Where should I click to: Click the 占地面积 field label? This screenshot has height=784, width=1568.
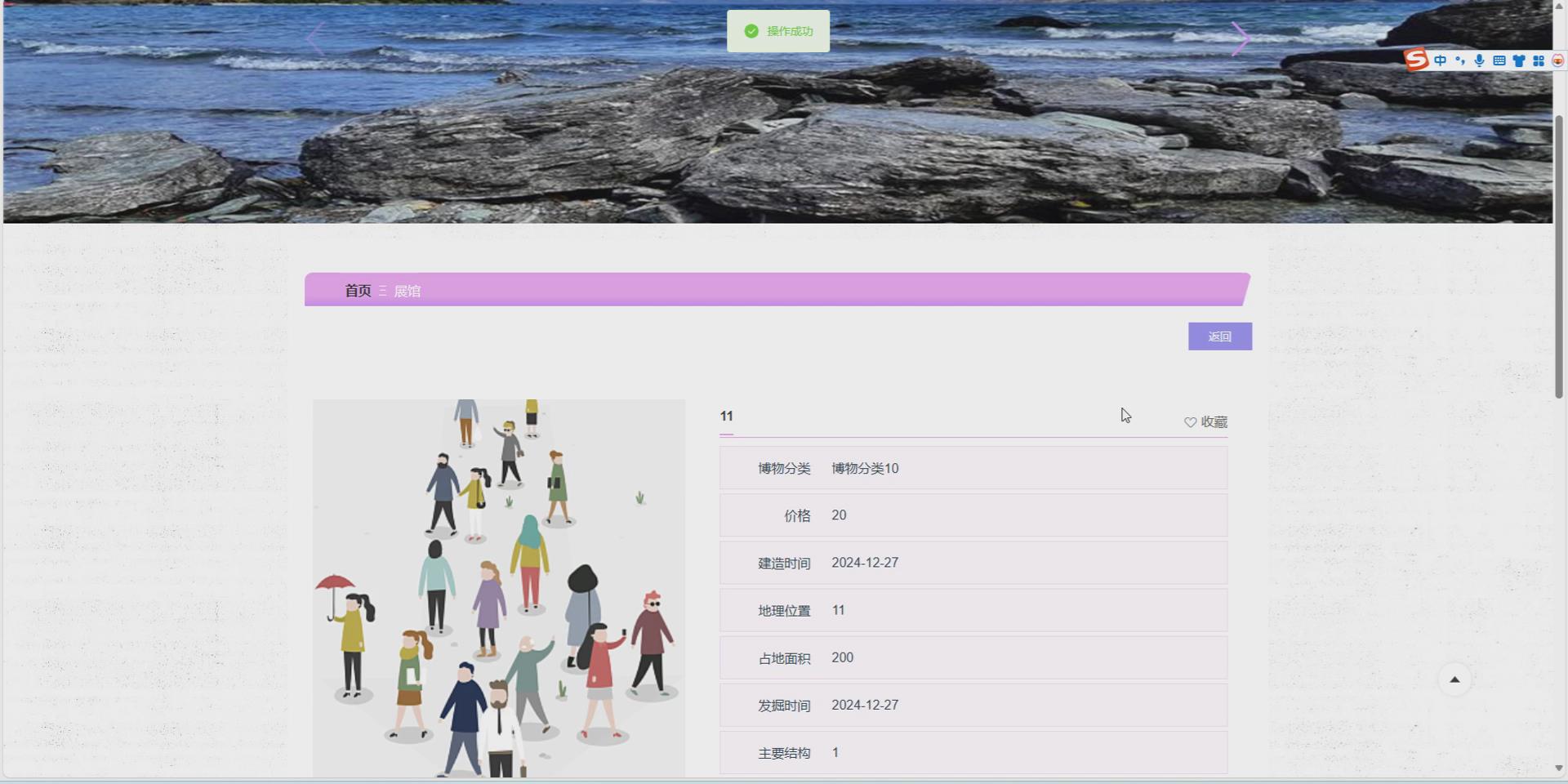(784, 657)
